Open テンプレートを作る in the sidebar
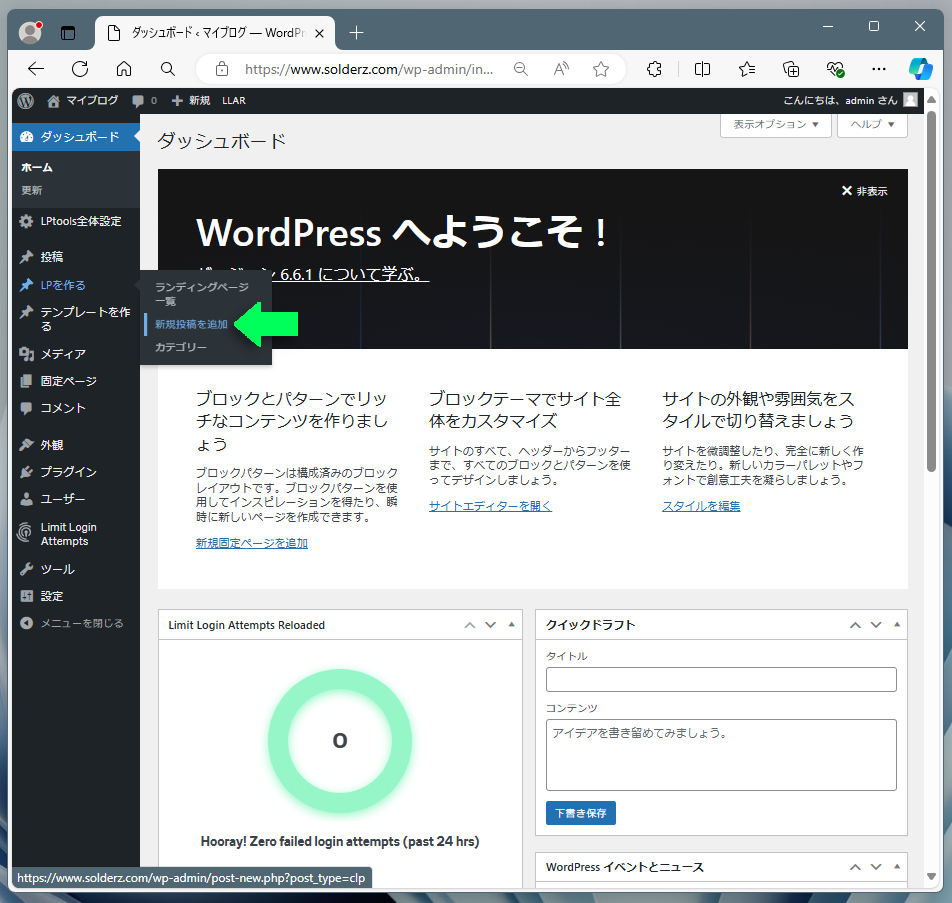952x903 pixels. coord(76,319)
